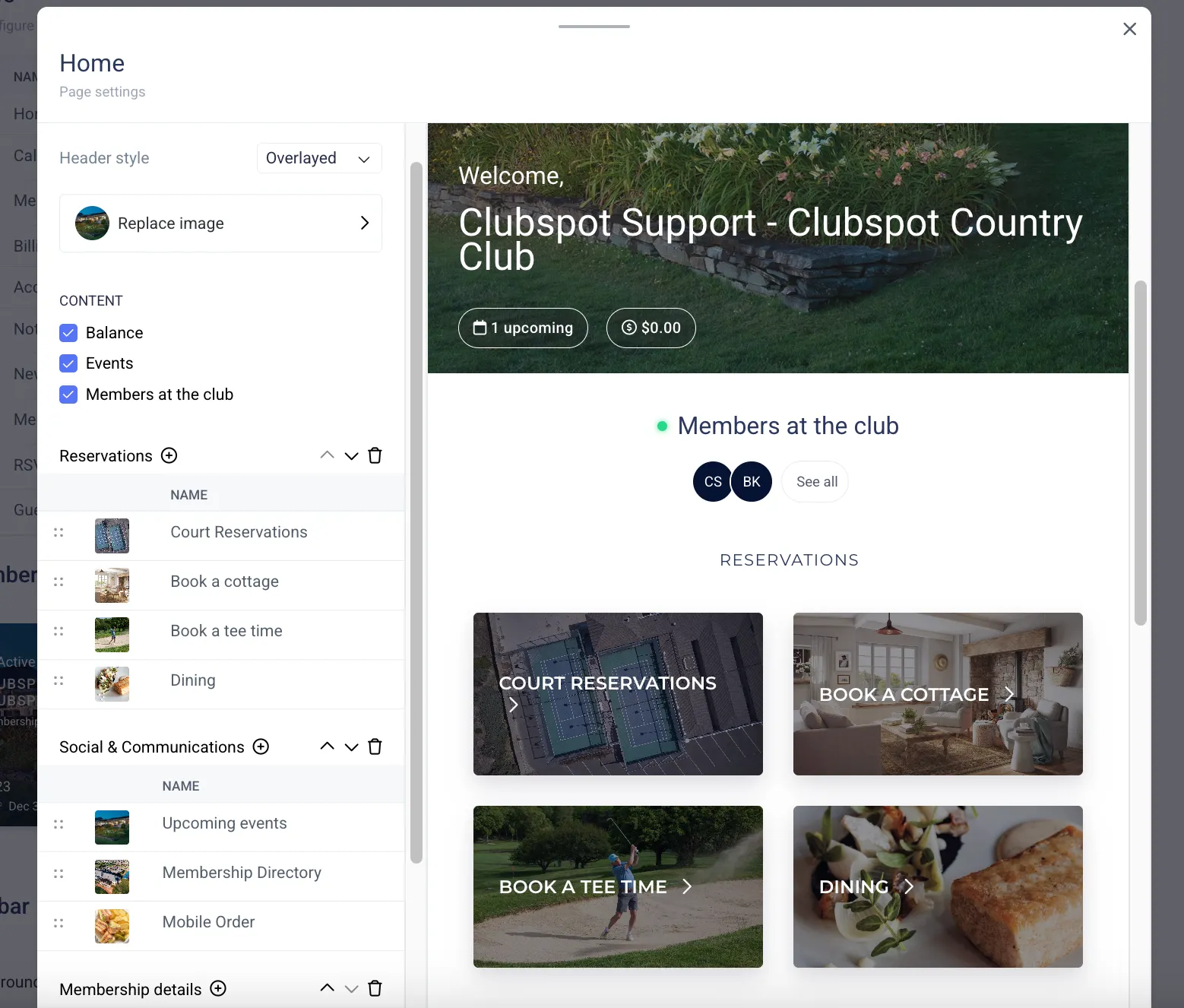
Task: Add item to Social & Communications section
Action: [261, 746]
